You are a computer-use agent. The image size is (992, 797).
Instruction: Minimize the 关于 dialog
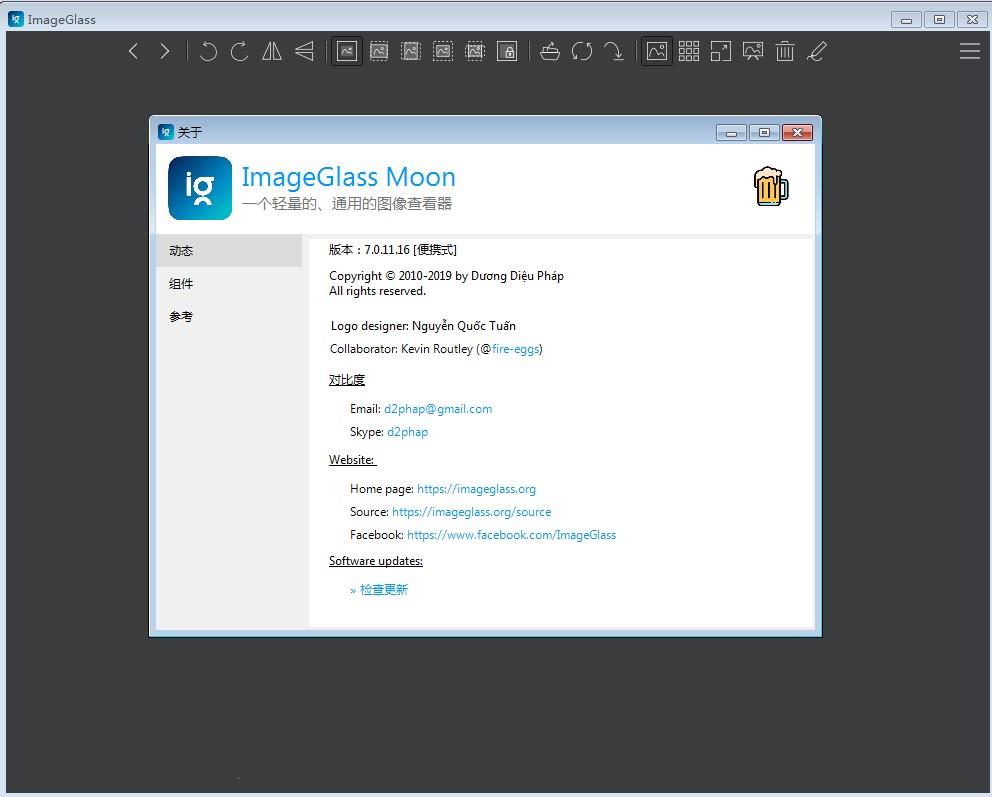[731, 132]
